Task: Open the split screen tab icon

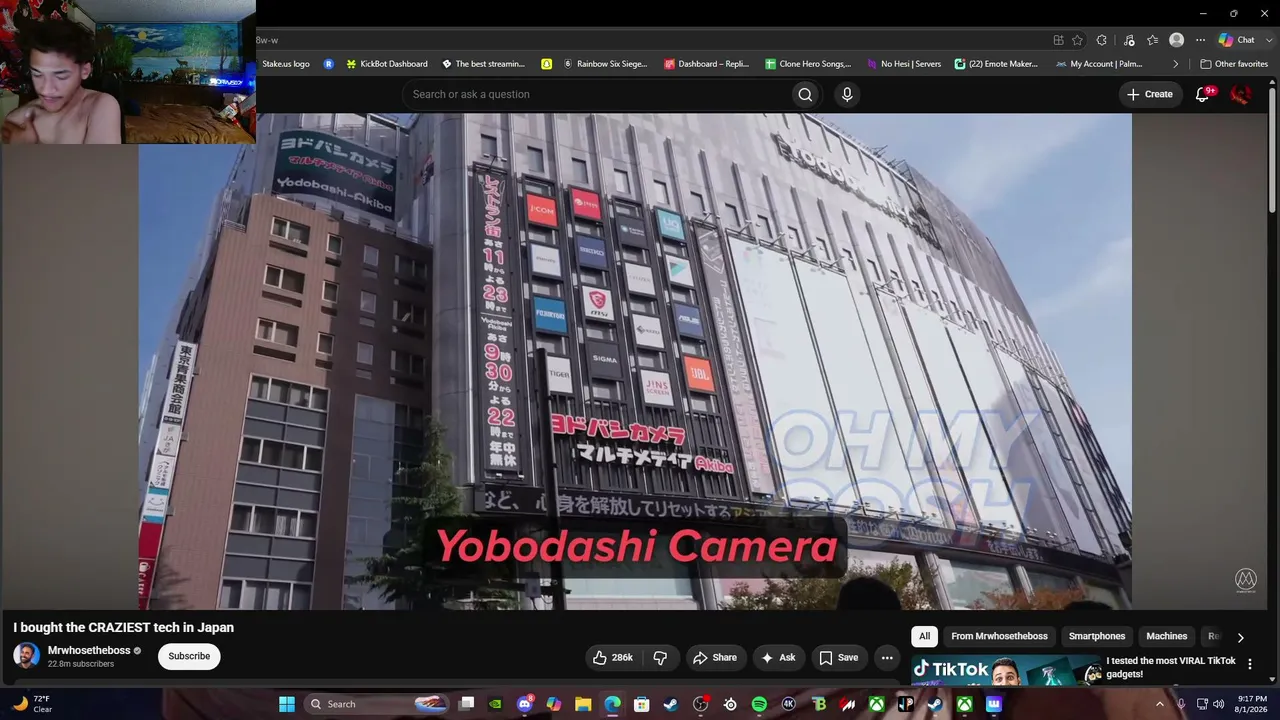Action: [1058, 40]
